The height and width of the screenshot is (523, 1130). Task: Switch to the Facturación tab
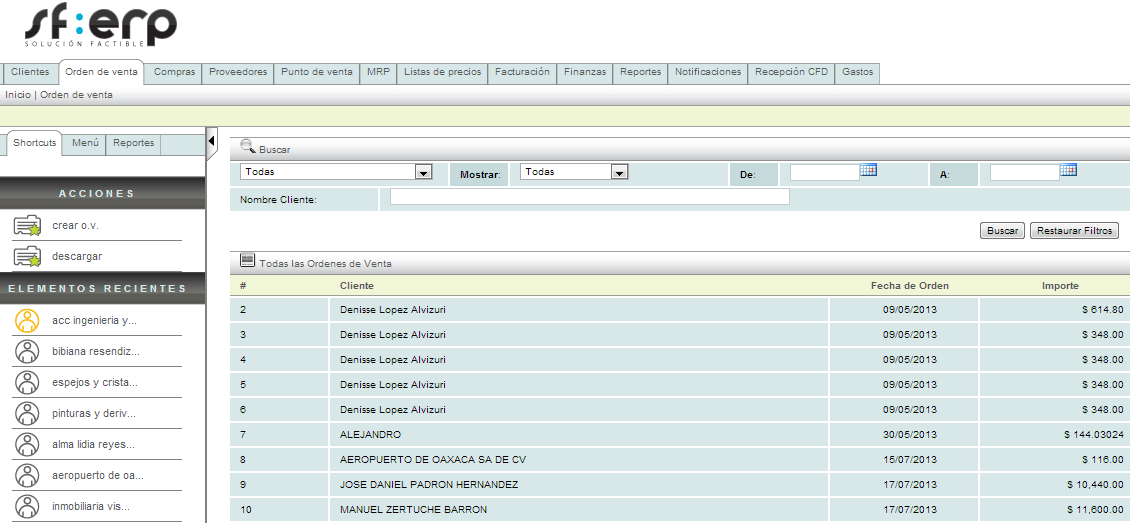pos(522,72)
